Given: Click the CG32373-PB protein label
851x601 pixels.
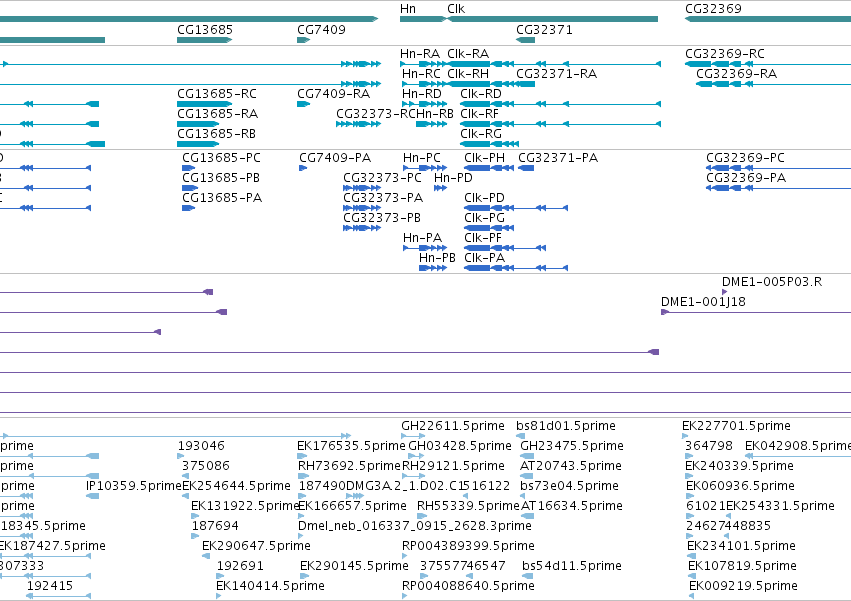Looking at the screenshot, I should point(382,218).
